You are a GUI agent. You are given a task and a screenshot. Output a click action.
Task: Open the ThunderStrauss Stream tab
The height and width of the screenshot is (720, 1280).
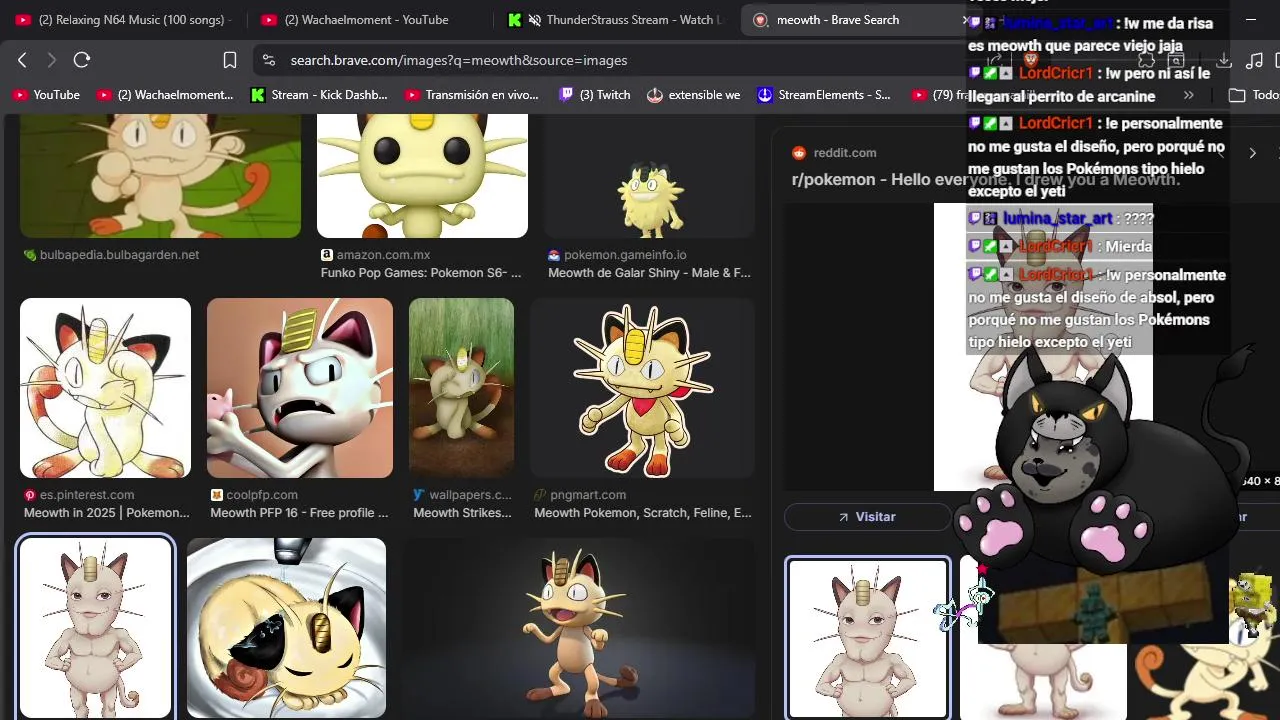click(x=613, y=19)
